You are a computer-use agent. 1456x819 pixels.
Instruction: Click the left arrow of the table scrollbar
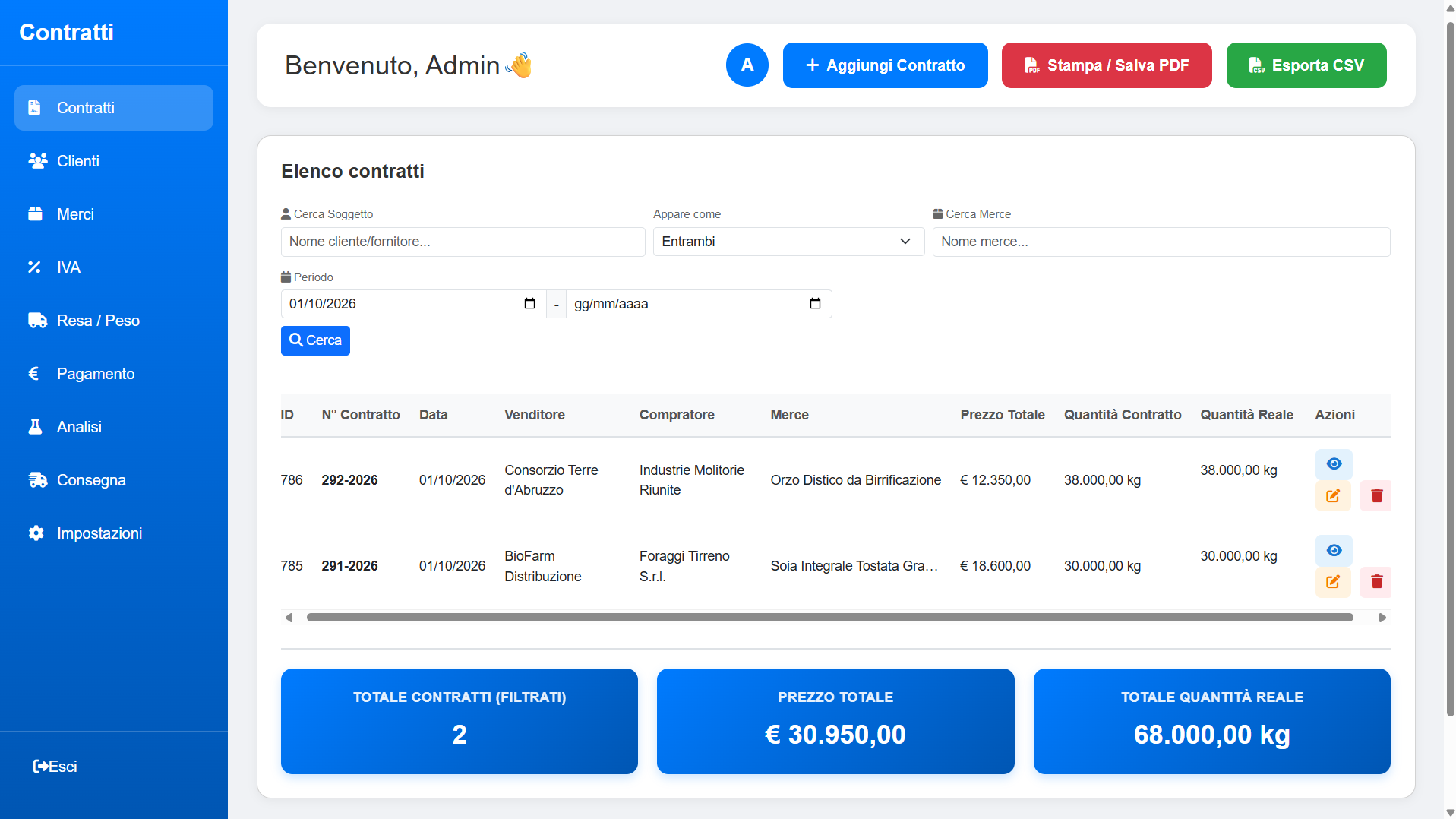click(289, 618)
